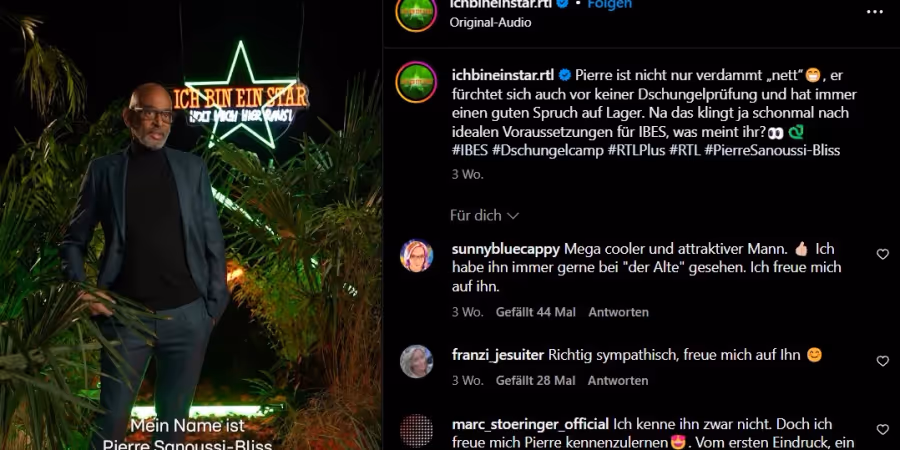The image size is (900, 450).
Task: View likes 'Gefällt 44 Mal' on first comment
Action: [536, 312]
